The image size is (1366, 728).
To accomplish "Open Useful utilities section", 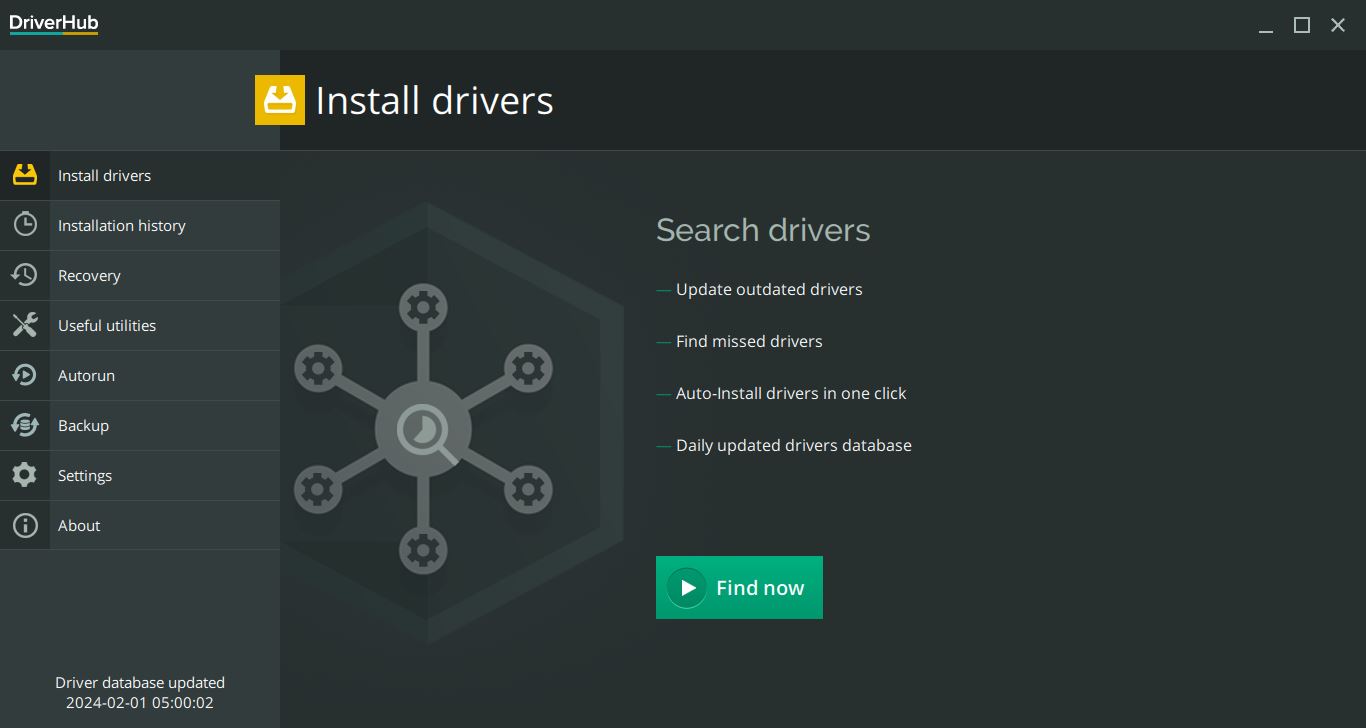I will point(140,325).
